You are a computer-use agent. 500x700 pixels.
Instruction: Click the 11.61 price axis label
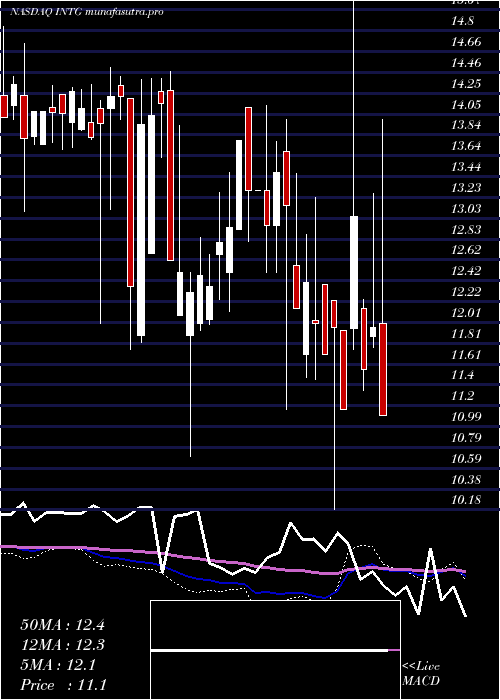(x=467, y=355)
